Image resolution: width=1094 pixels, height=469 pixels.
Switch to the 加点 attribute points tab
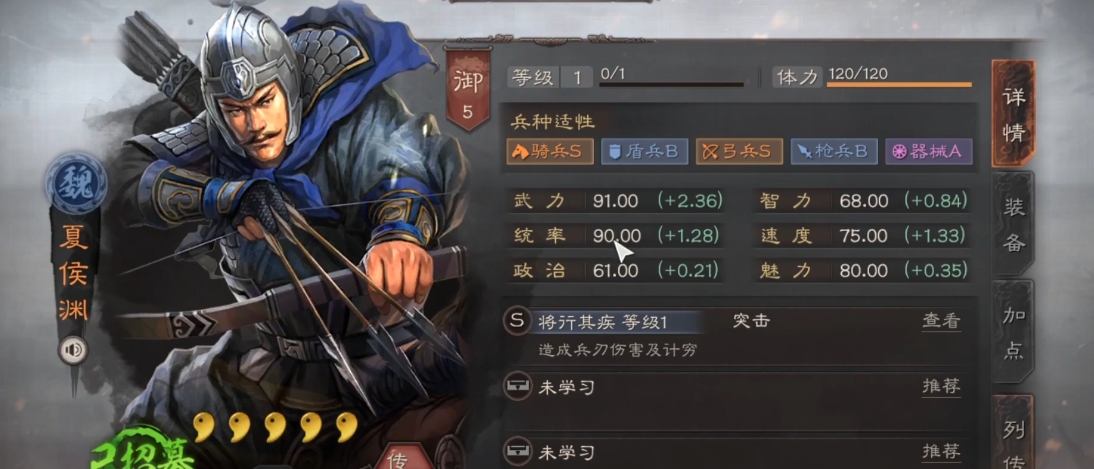[1014, 332]
